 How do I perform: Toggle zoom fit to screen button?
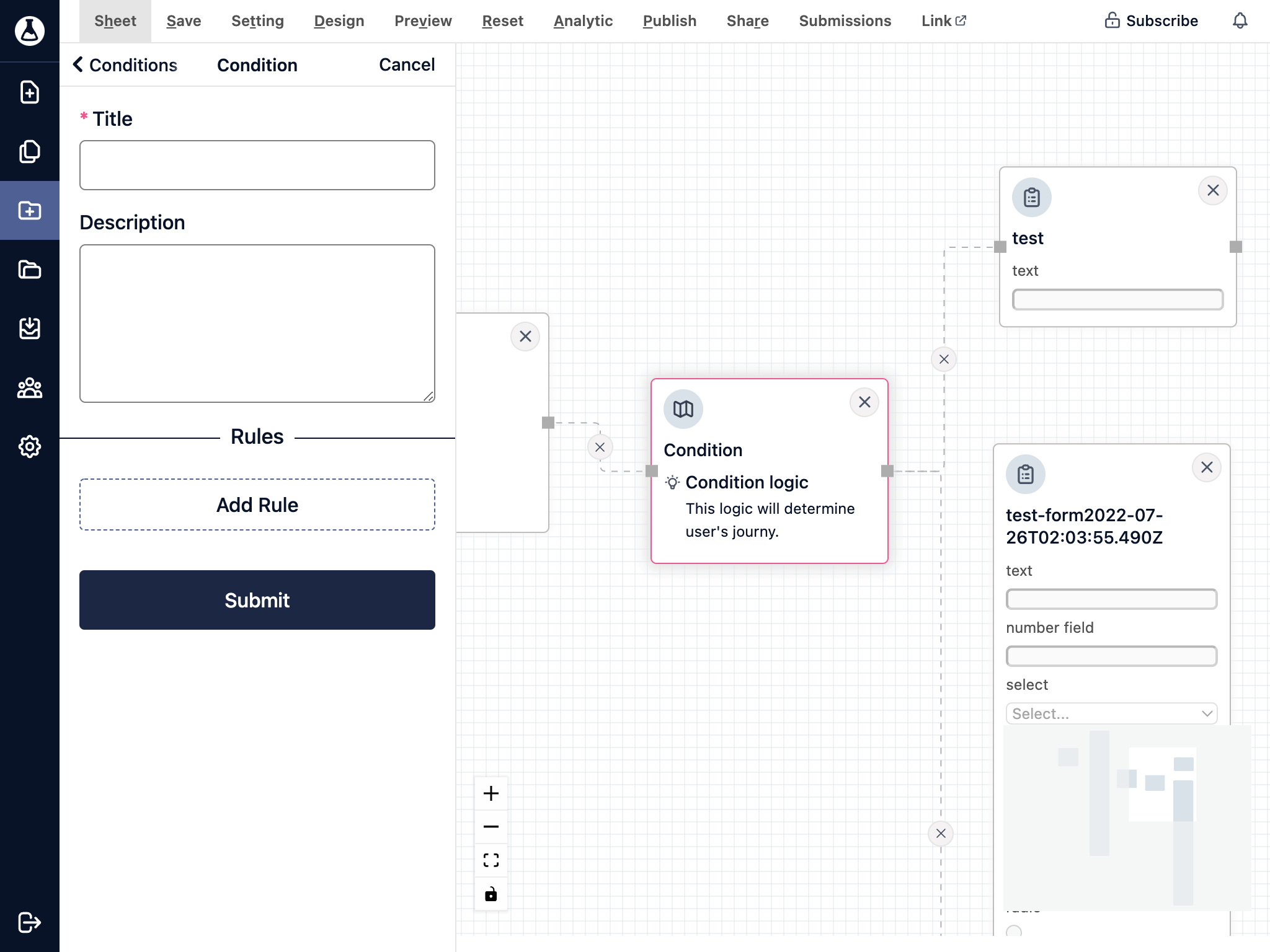[x=490, y=860]
